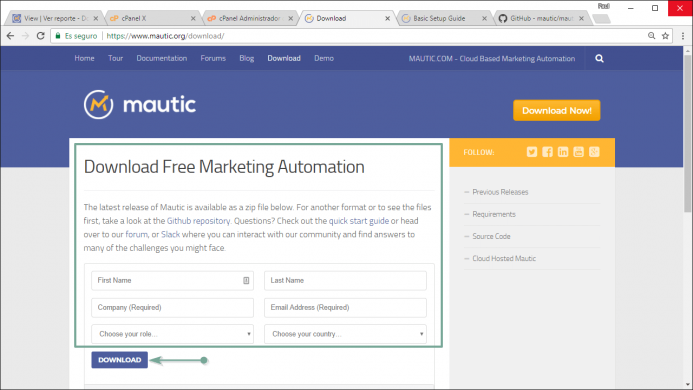Open the Github repository link
The height and width of the screenshot is (390, 693).
click(198, 221)
